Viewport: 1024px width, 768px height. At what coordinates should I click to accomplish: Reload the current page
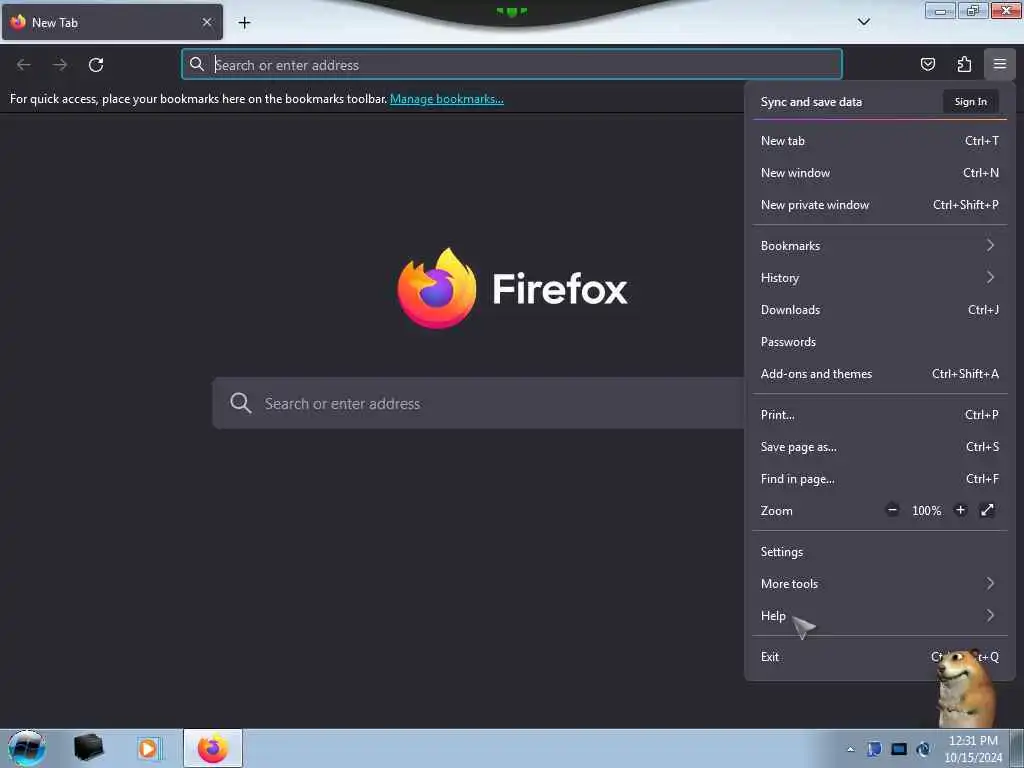(x=96, y=65)
